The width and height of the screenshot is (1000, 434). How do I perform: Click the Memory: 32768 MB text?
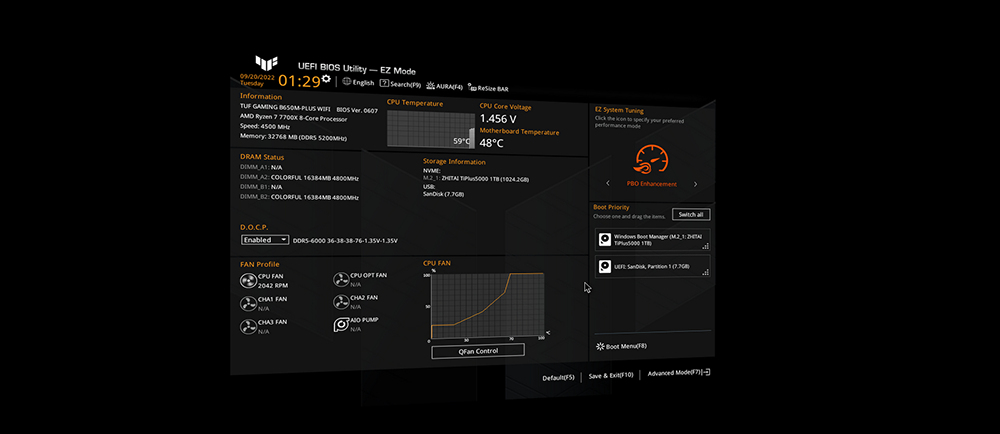click(293, 136)
